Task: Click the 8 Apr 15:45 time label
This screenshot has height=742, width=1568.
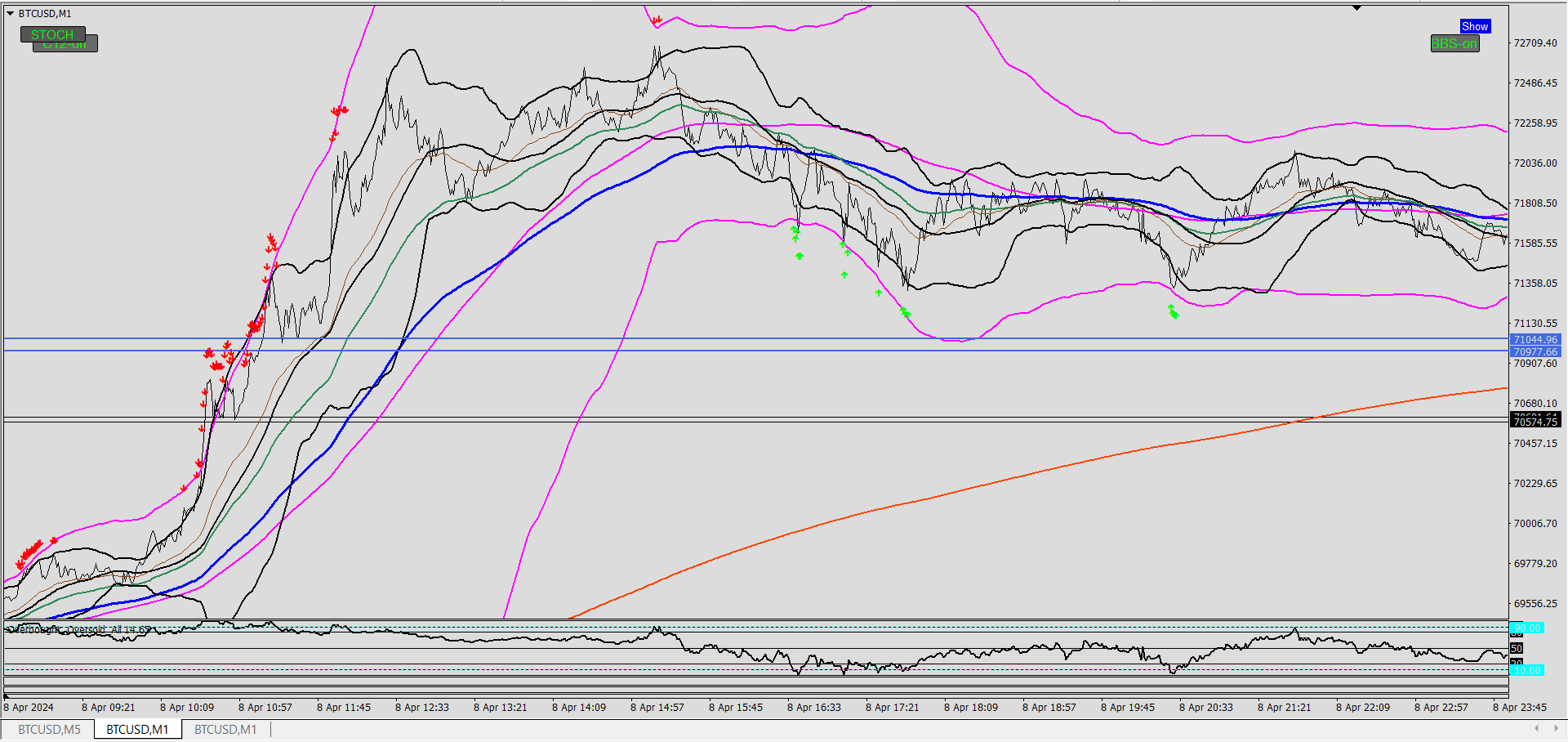Action: [736, 707]
